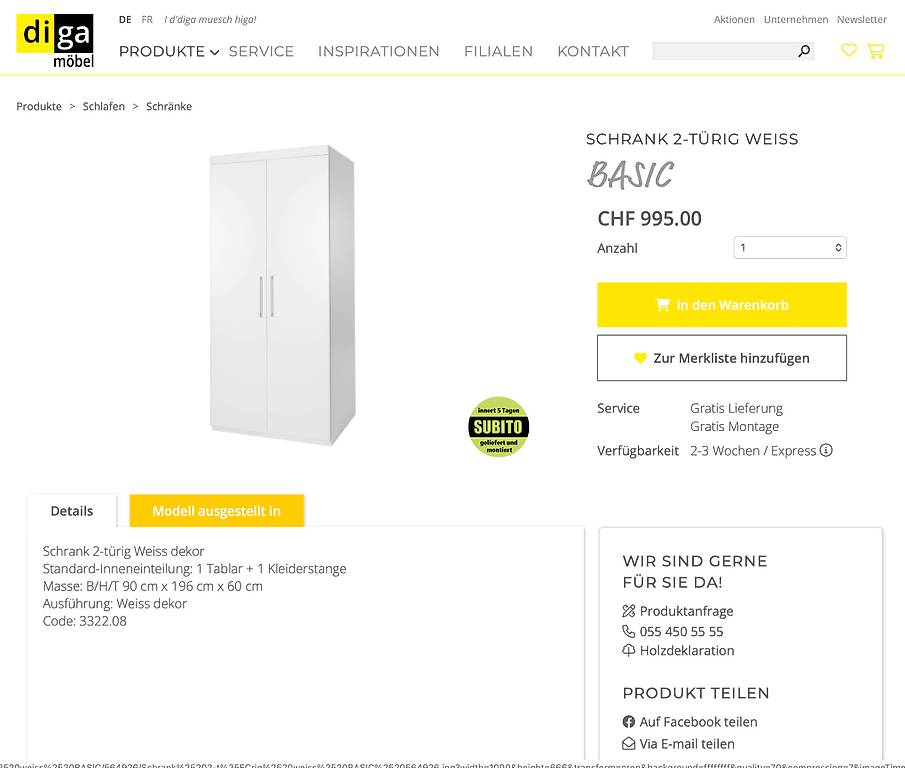Share the product on Facebook

coord(690,722)
